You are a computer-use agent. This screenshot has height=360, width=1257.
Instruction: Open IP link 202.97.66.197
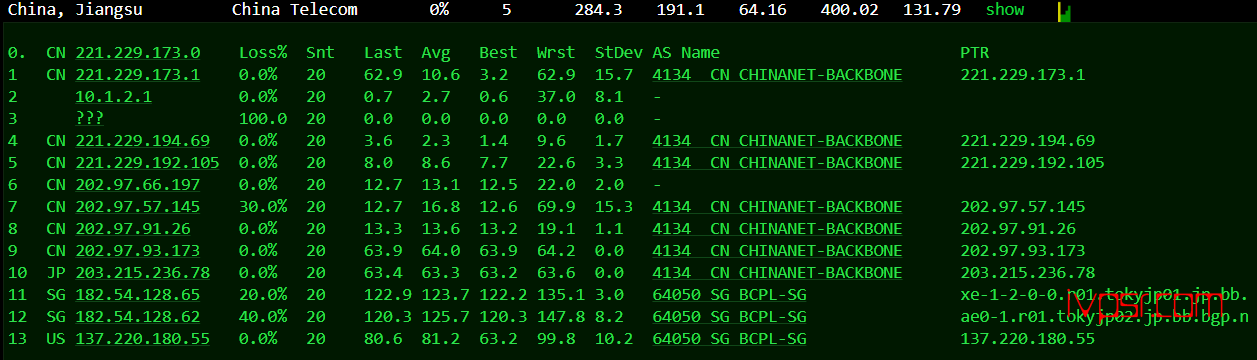coord(138,184)
